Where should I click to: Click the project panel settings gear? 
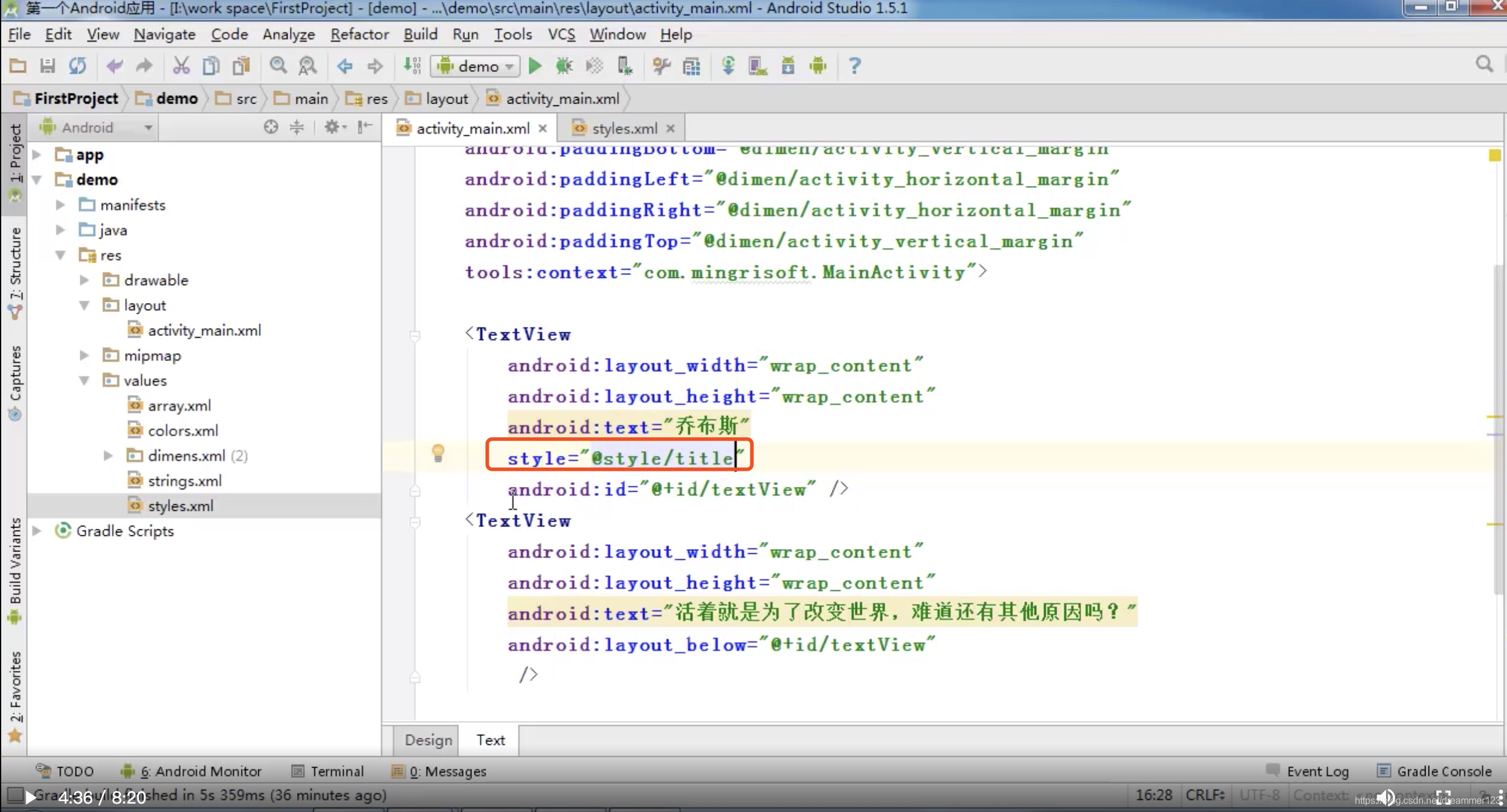[332, 127]
